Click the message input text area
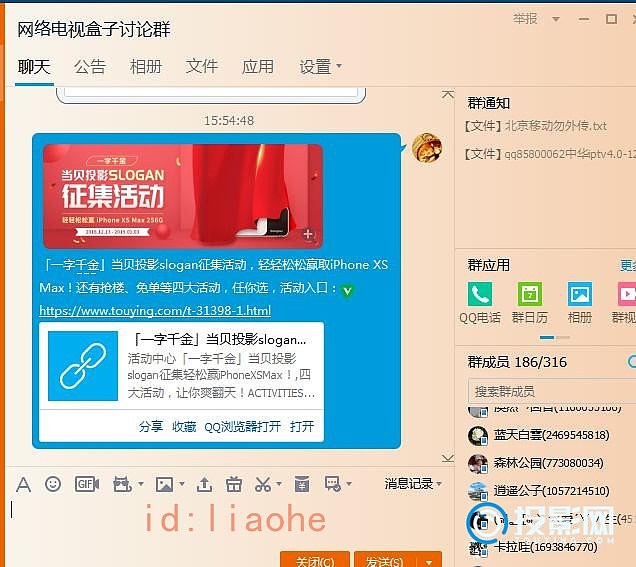This screenshot has height=567, width=636. (x=229, y=521)
